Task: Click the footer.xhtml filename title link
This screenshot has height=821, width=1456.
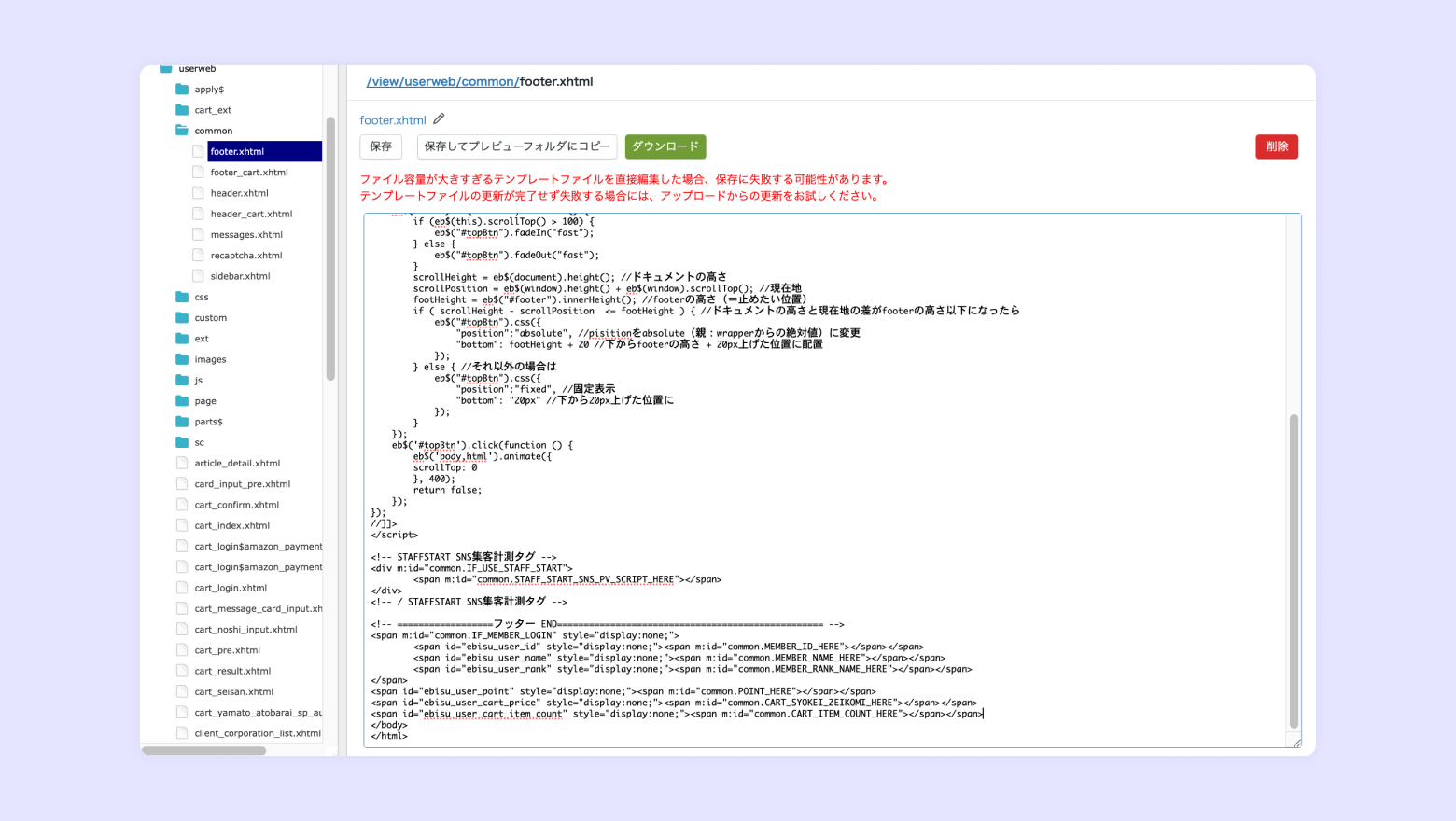Action: click(393, 120)
